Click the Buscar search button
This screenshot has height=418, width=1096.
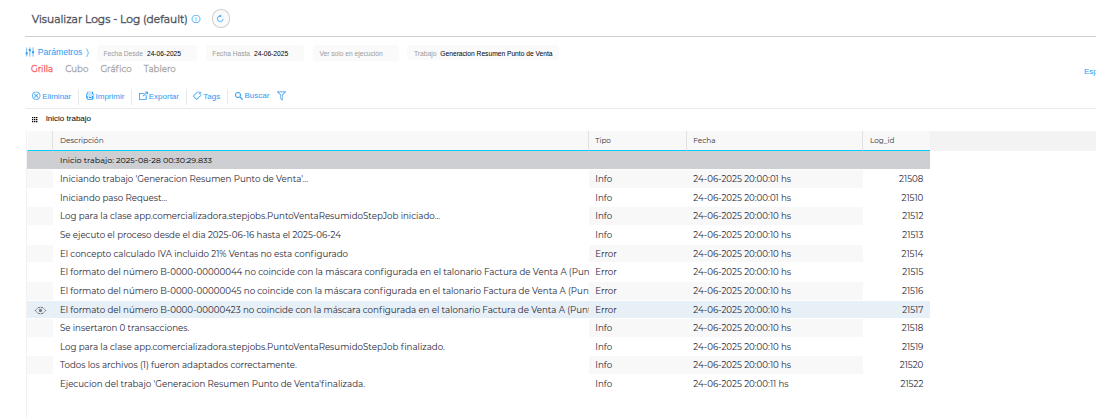click(x=252, y=96)
